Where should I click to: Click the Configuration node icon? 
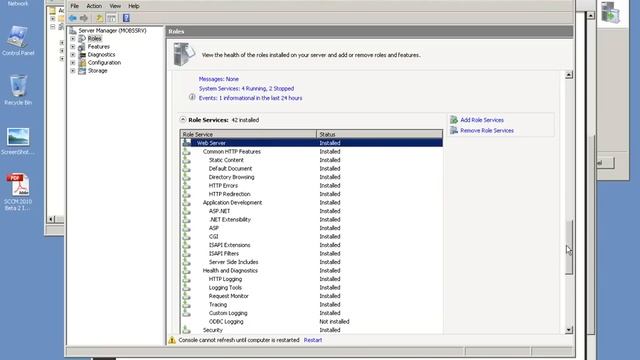82,63
